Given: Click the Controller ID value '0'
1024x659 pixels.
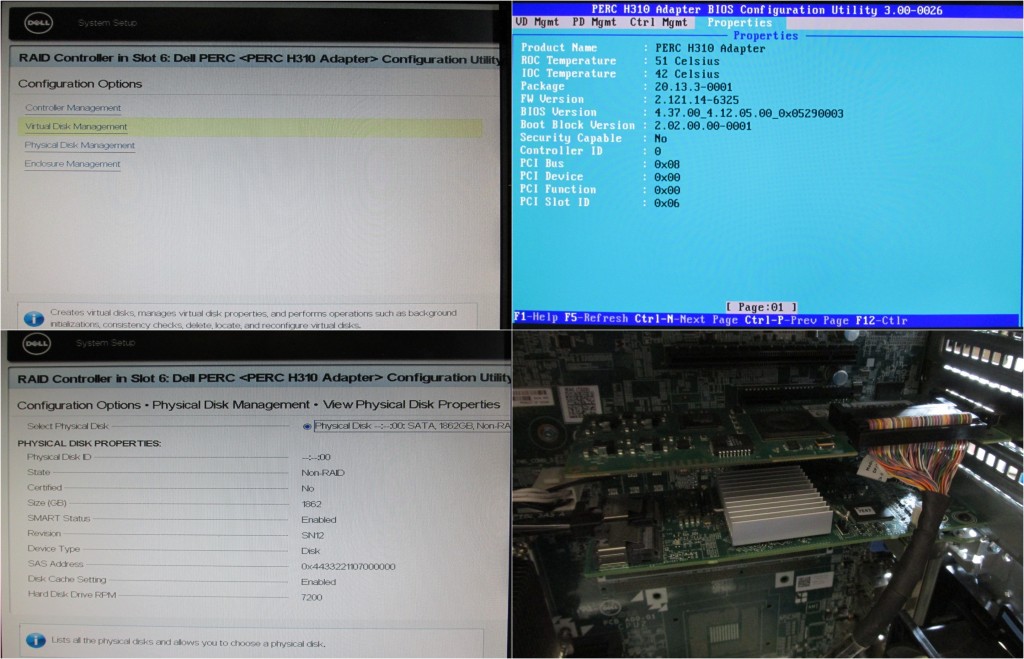Looking at the screenshot, I should click(x=658, y=152).
